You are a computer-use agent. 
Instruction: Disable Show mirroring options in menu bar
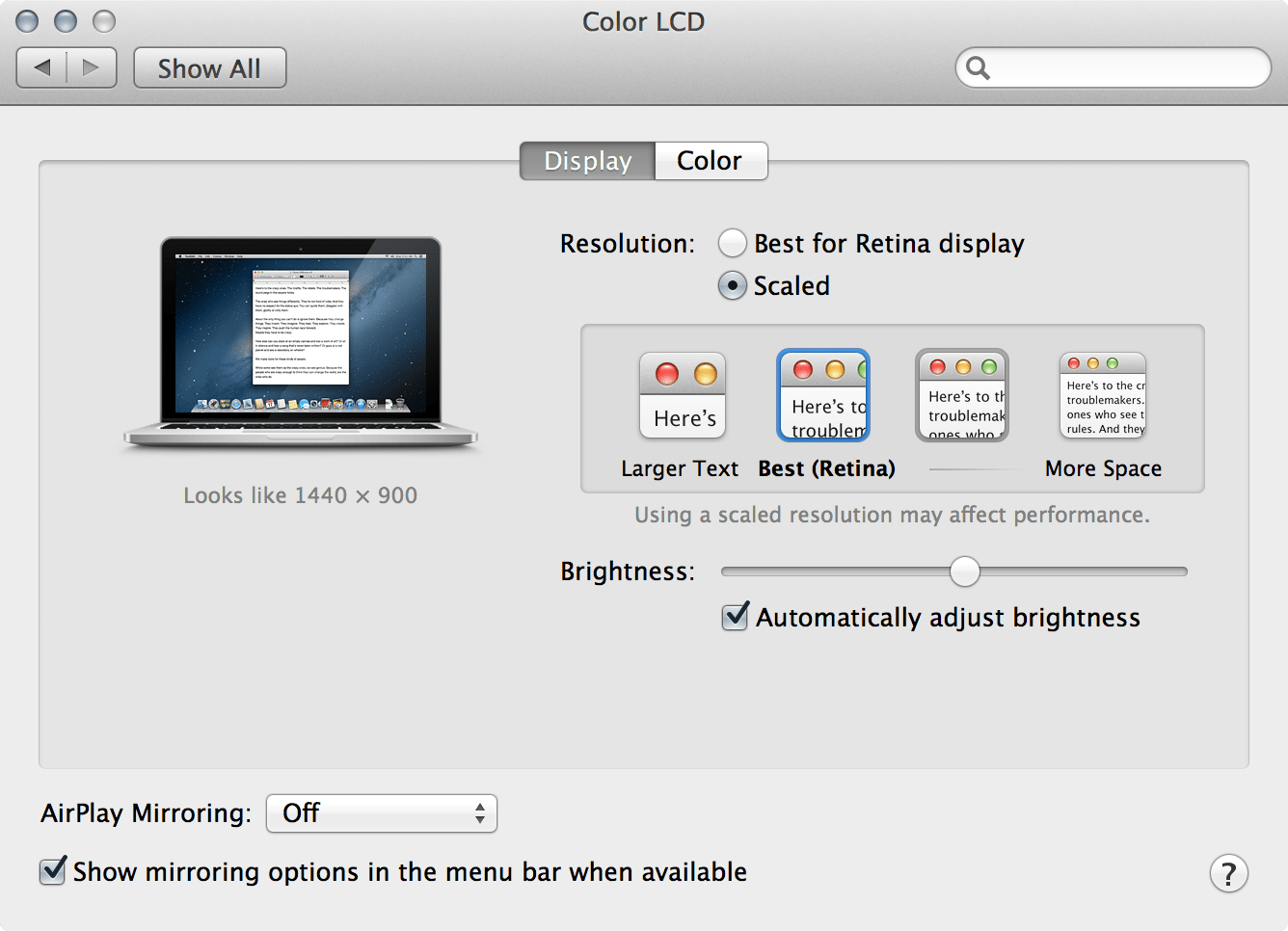tap(52, 871)
